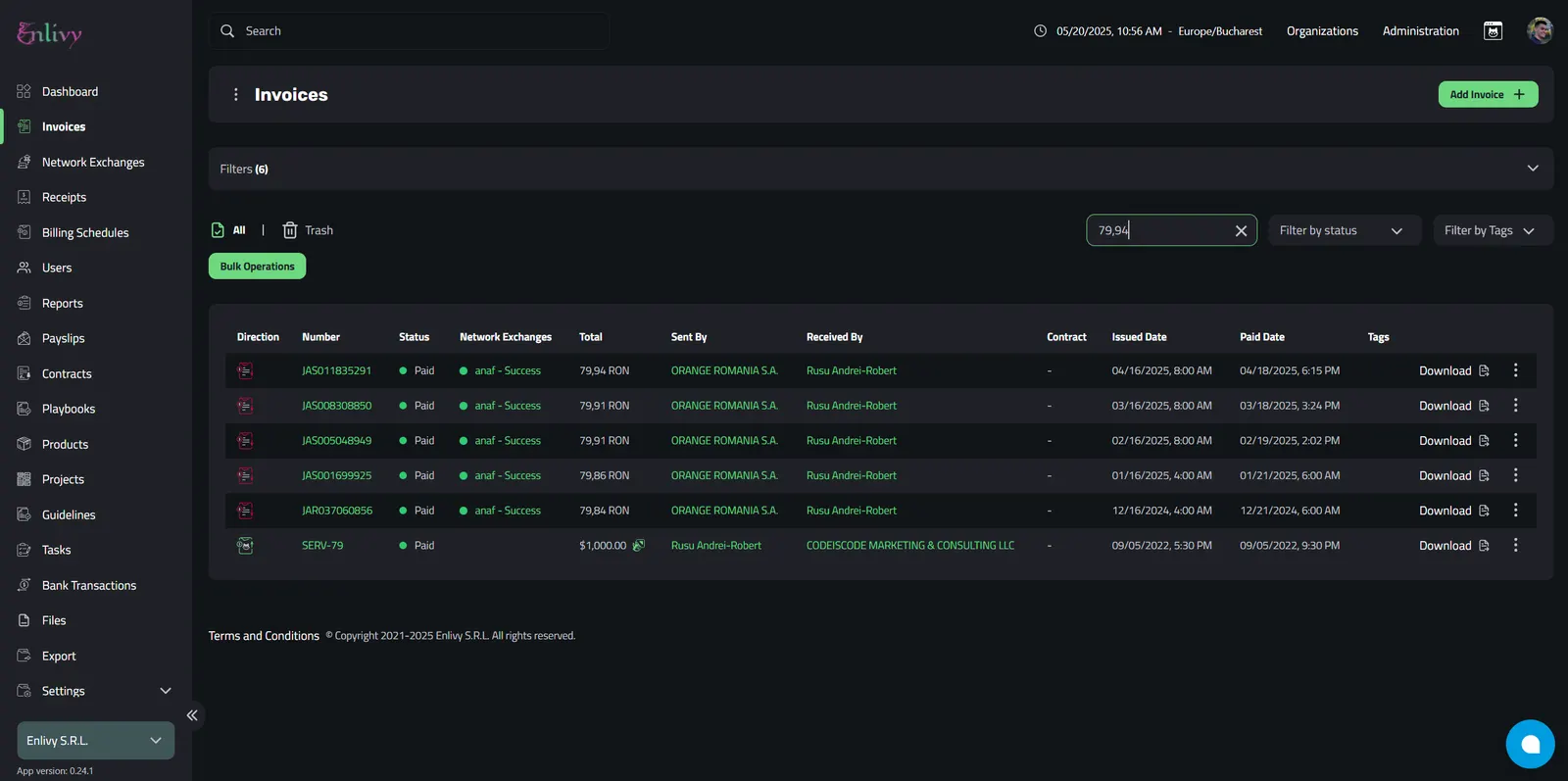This screenshot has height=781, width=1568.
Task: Open invoice number JAS011835291
Action: (x=336, y=370)
